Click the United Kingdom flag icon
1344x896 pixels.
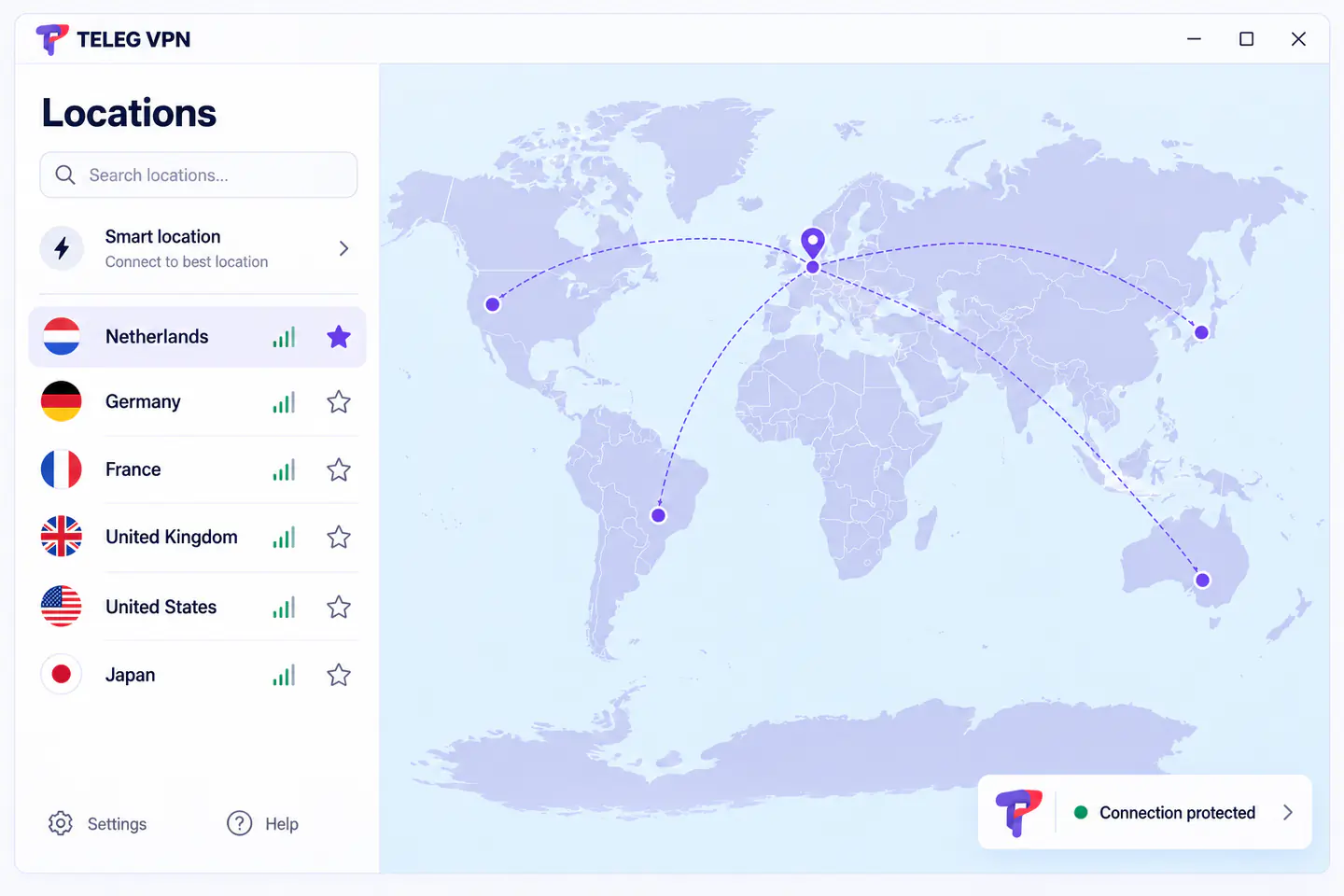62,537
